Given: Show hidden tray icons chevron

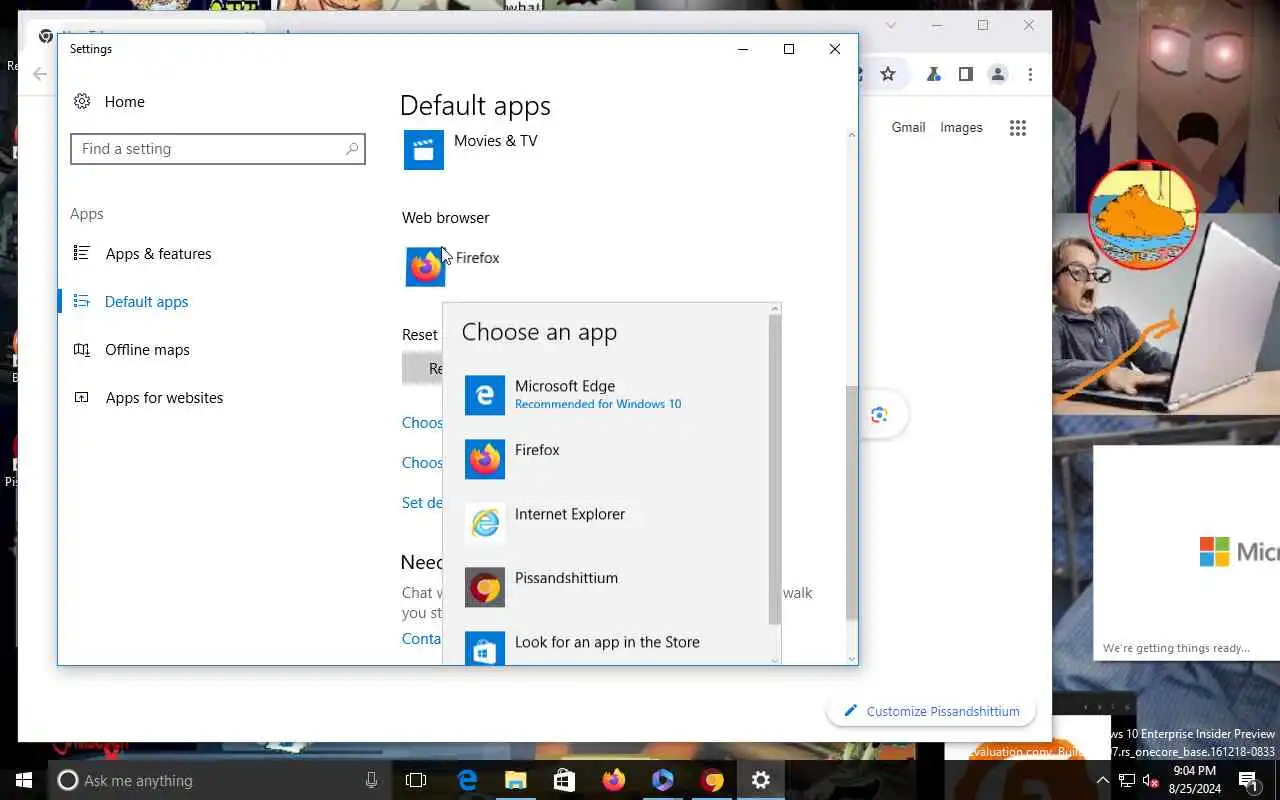Looking at the screenshot, I should point(1103,780).
